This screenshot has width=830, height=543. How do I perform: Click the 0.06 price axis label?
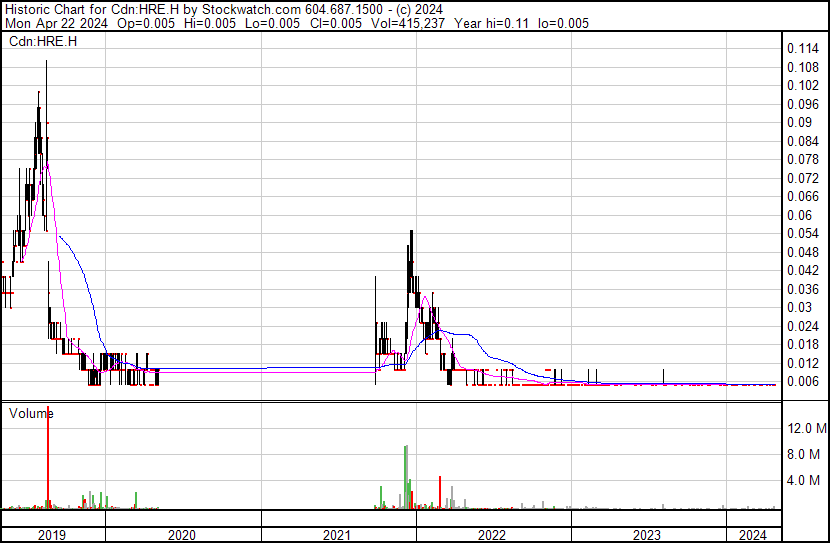click(x=798, y=215)
